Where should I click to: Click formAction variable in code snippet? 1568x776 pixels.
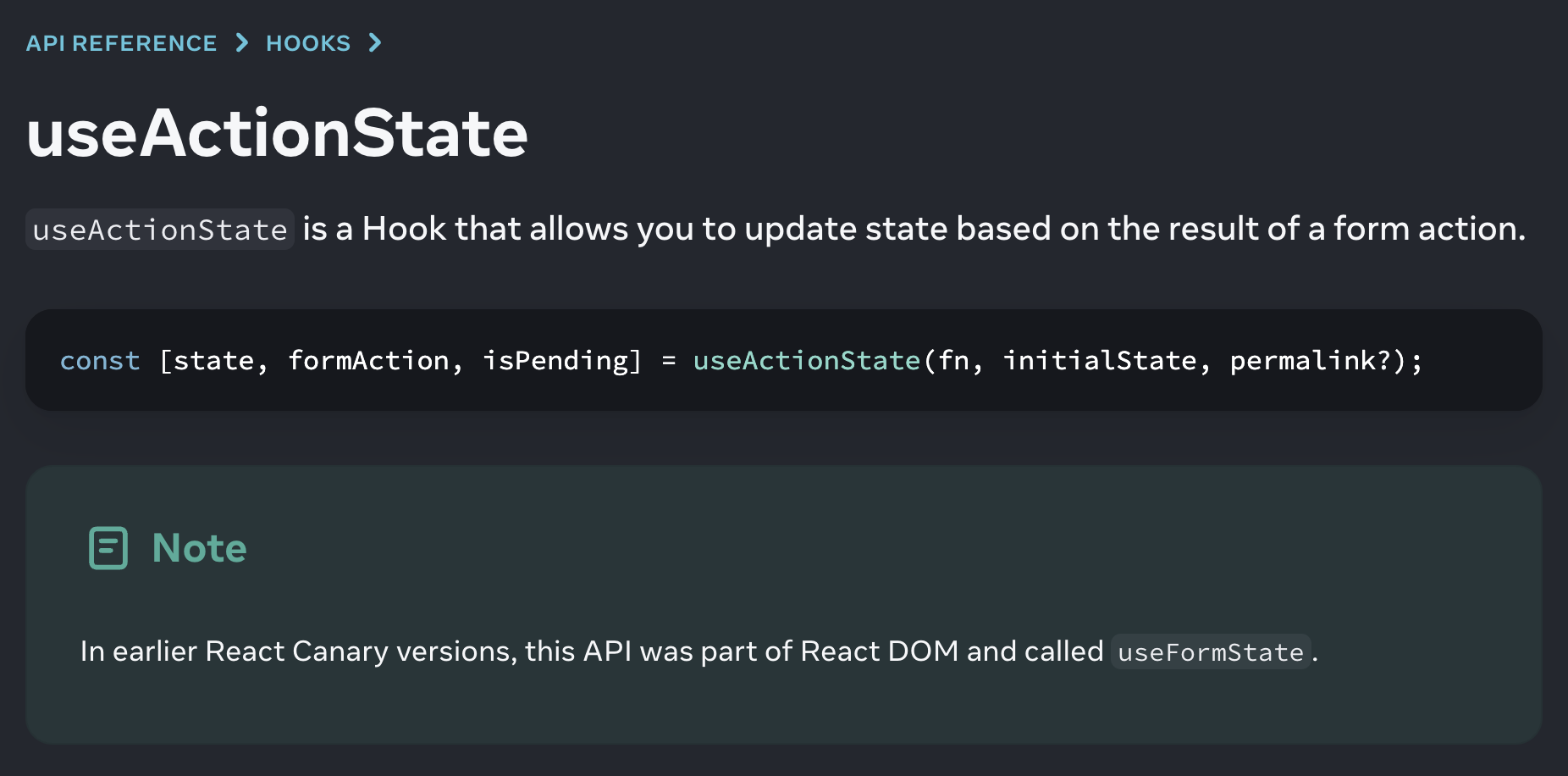[368, 361]
